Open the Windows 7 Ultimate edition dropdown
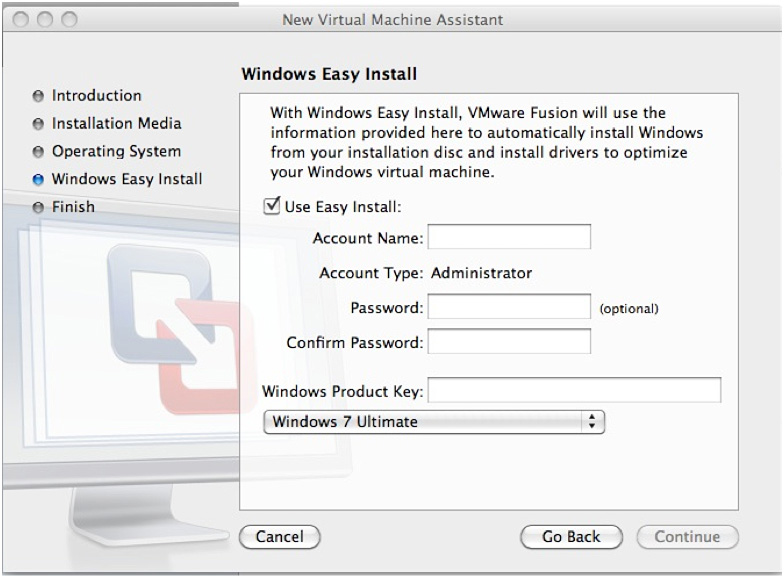The image size is (784, 578). 434,422
